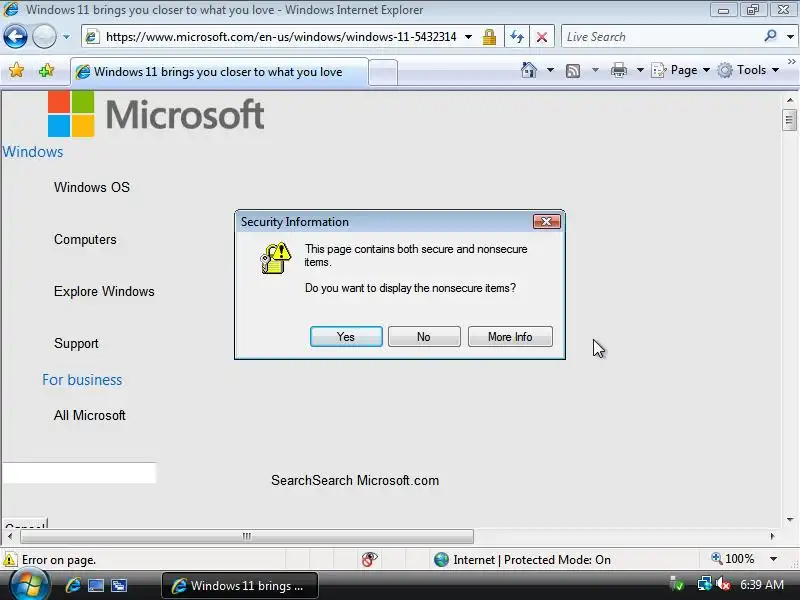Click the Back navigation arrow button
Image resolution: width=800 pixels, height=600 pixels.
(x=15, y=37)
